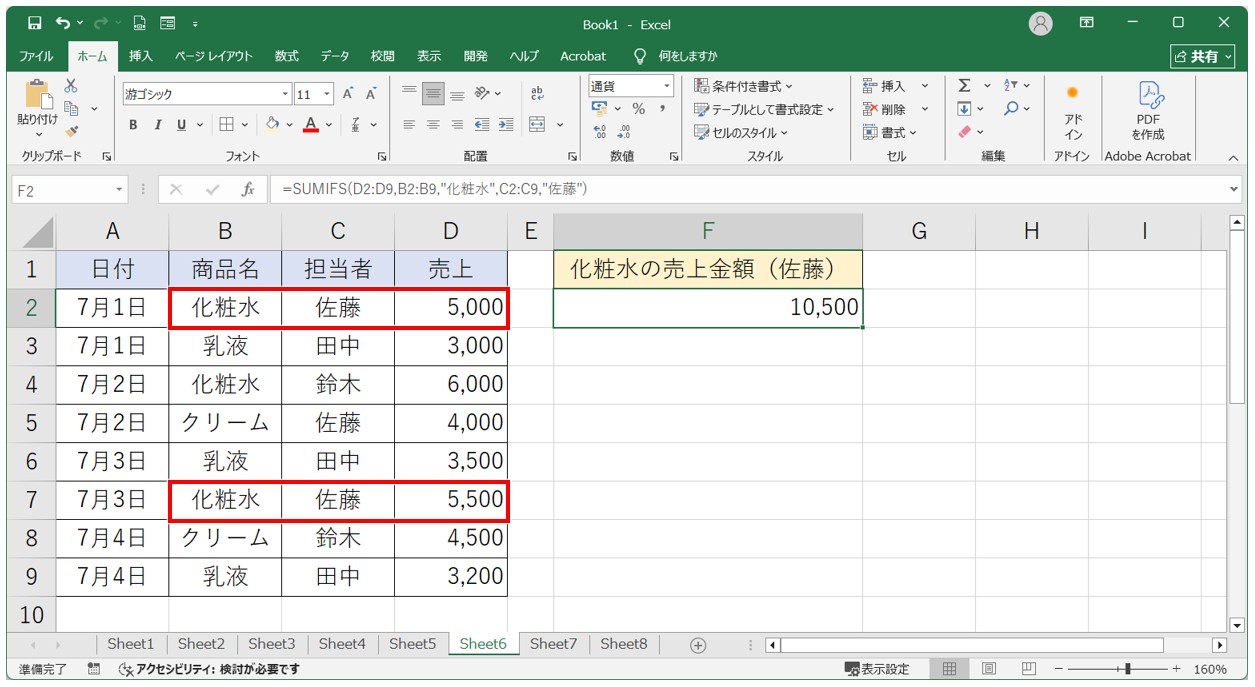
Task: Align text to the right
Action: click(x=457, y=125)
